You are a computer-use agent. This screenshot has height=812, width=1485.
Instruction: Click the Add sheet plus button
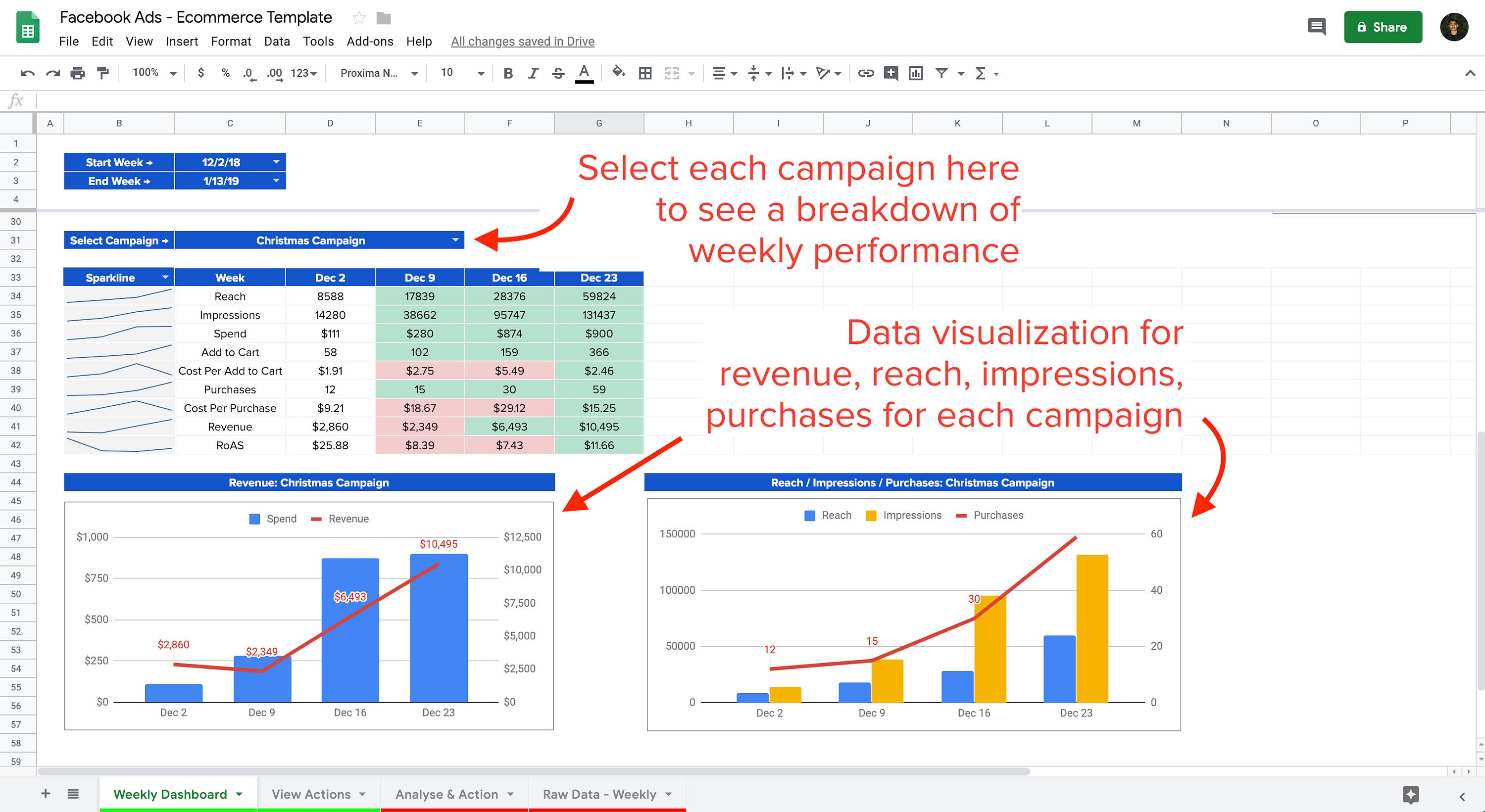tap(46, 794)
